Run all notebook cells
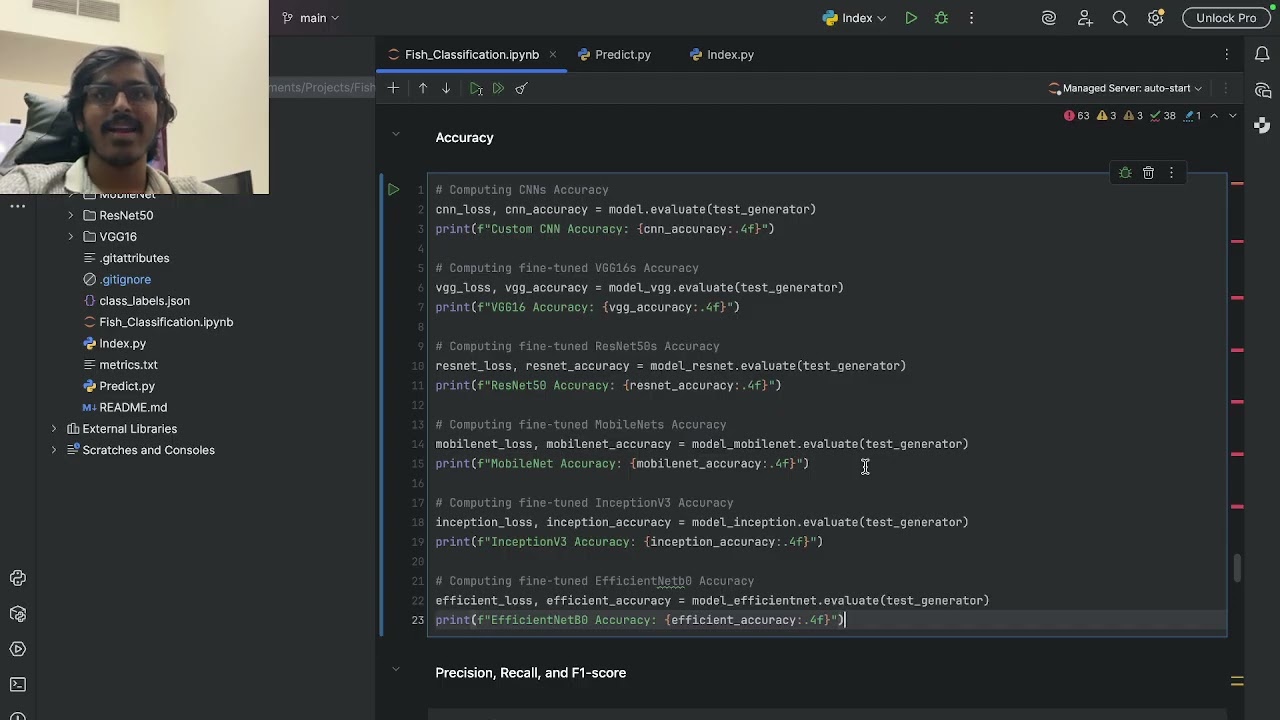 (498, 88)
